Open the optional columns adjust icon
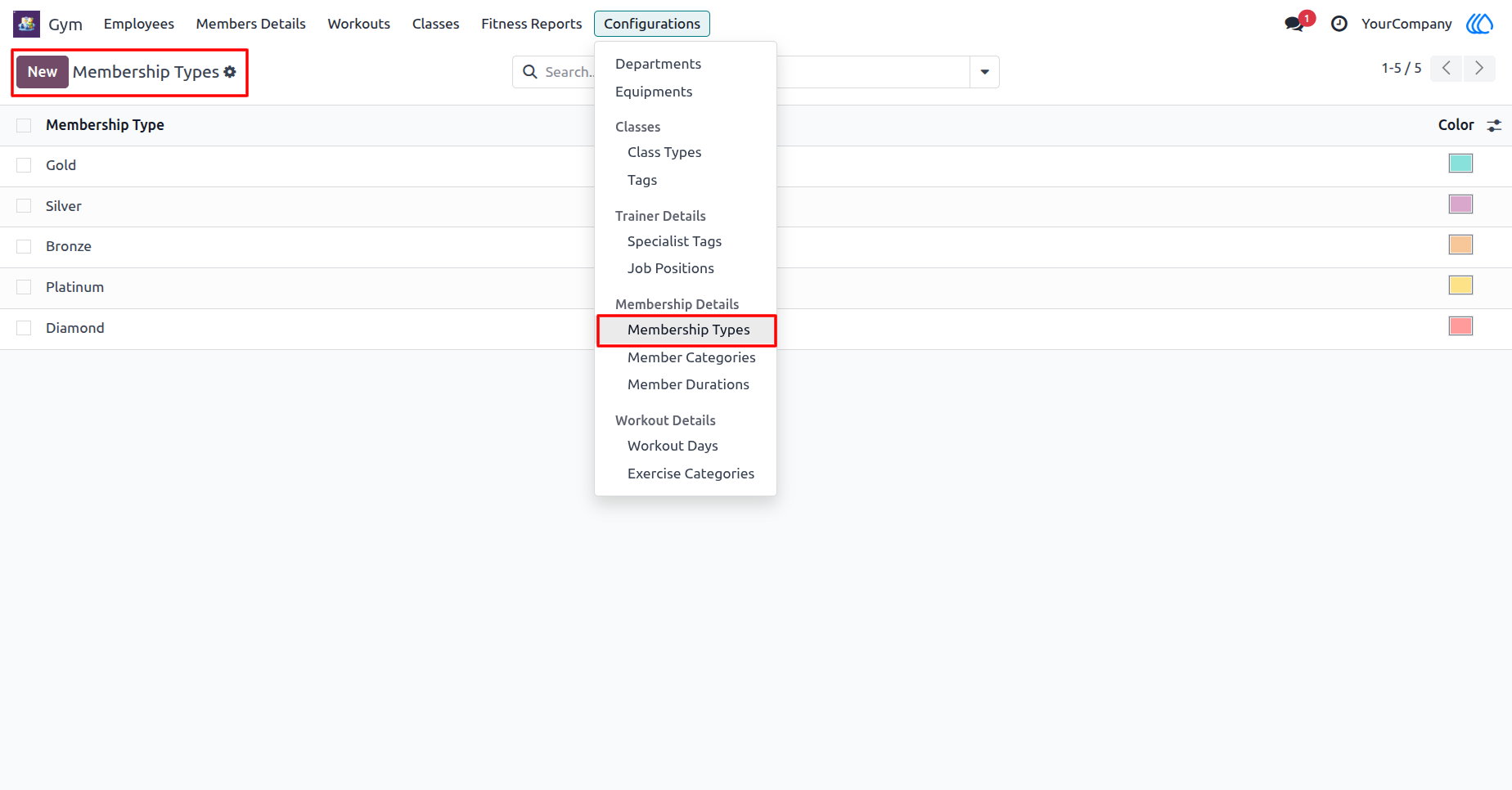Viewport: 1512px width, 790px height. click(1494, 125)
